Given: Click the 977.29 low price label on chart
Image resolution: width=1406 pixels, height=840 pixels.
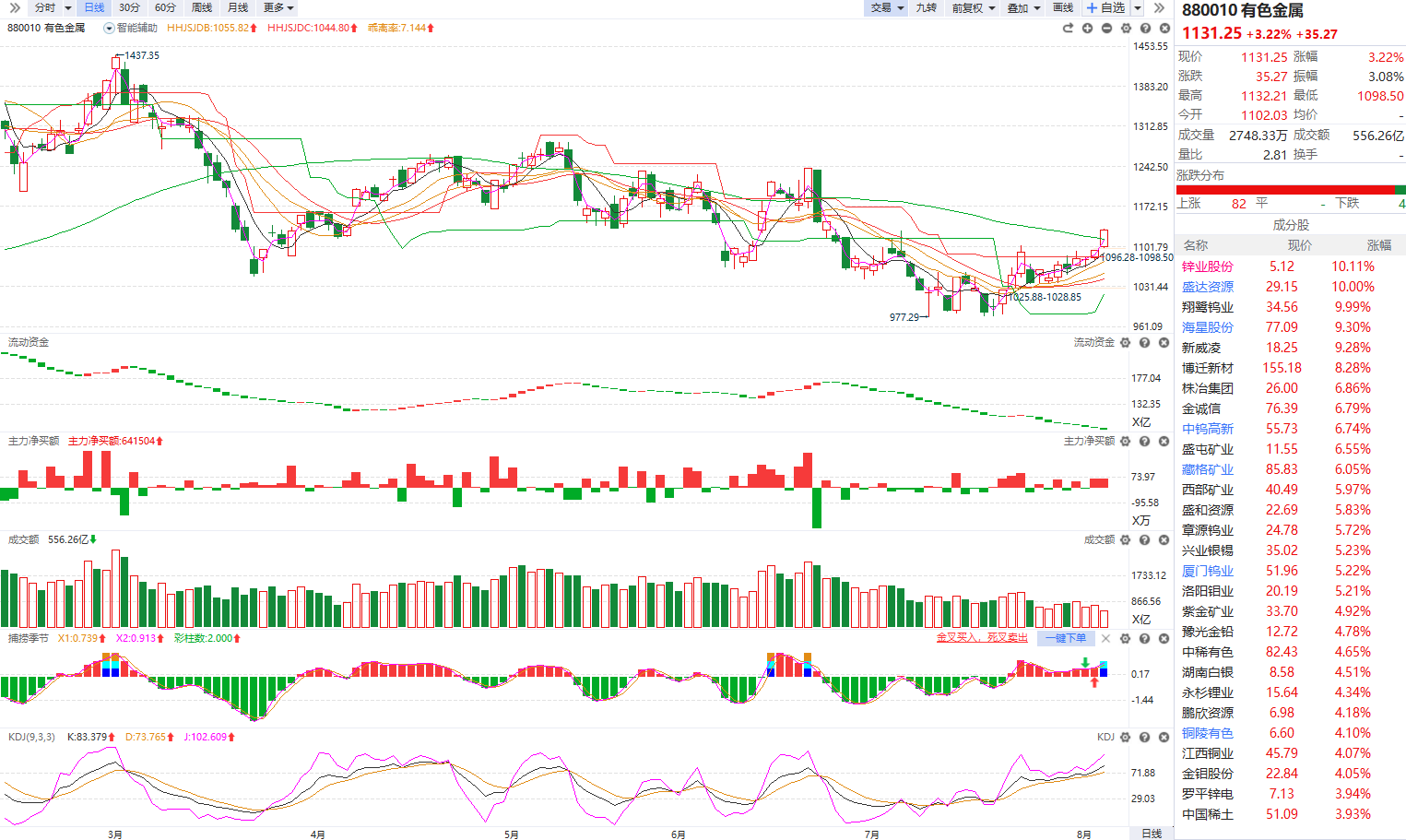Looking at the screenshot, I should point(904,317).
